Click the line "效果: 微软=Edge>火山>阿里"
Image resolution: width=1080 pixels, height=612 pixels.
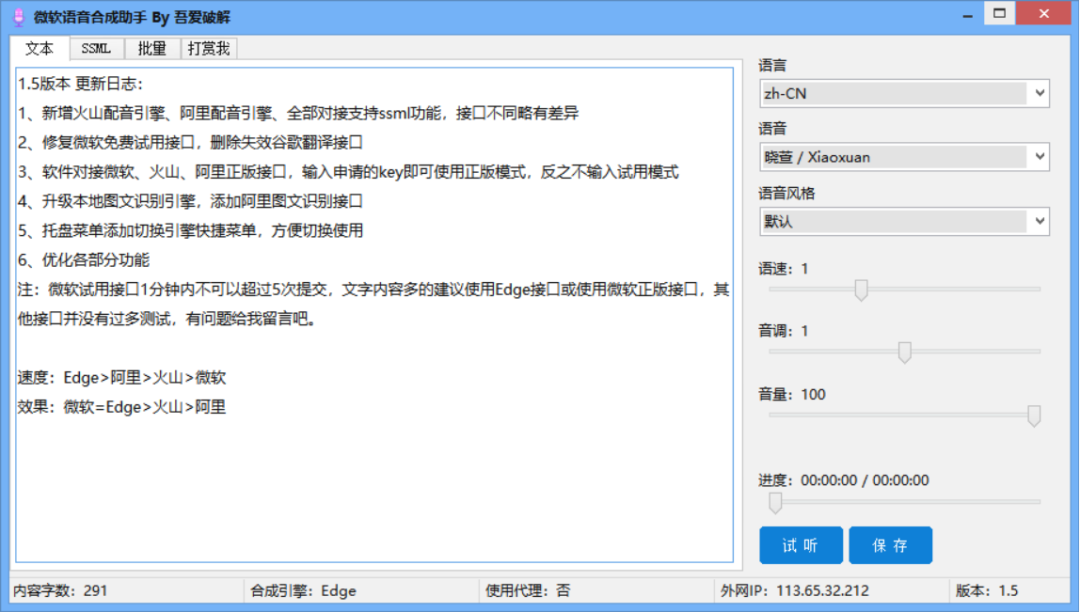pyautogui.click(x=122, y=408)
